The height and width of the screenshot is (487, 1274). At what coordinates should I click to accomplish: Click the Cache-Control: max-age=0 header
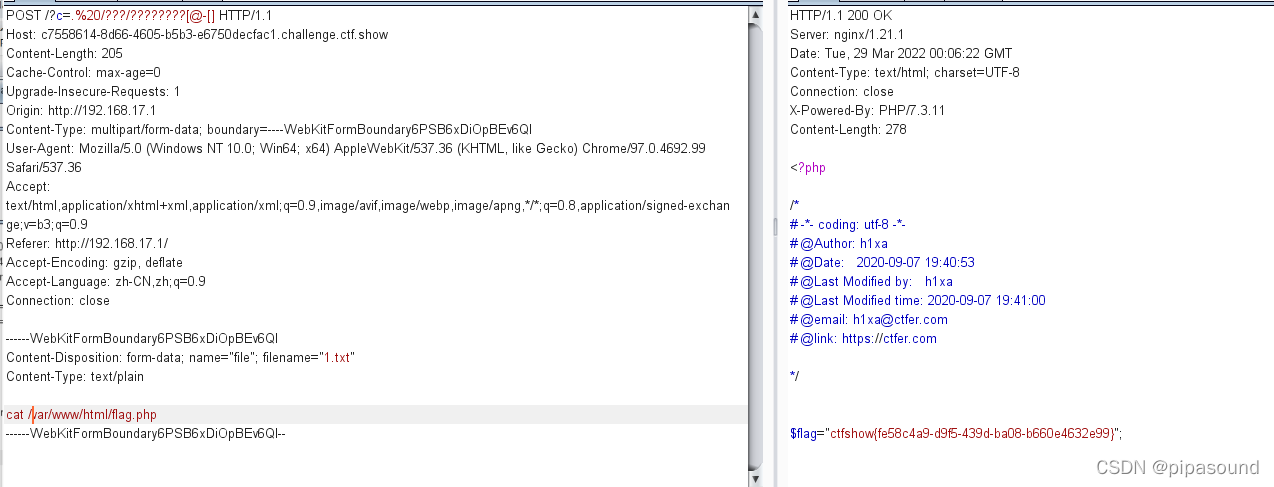[x=83, y=73]
